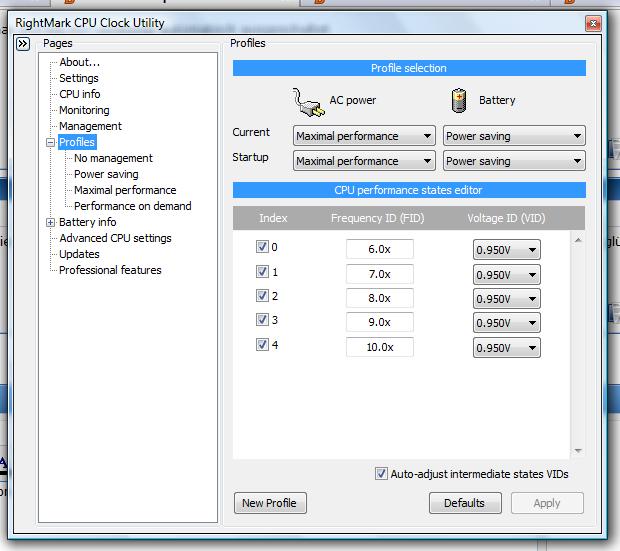Open the Startup AC power profile dropdown
Screen dimensions: 620x551
coord(364,161)
